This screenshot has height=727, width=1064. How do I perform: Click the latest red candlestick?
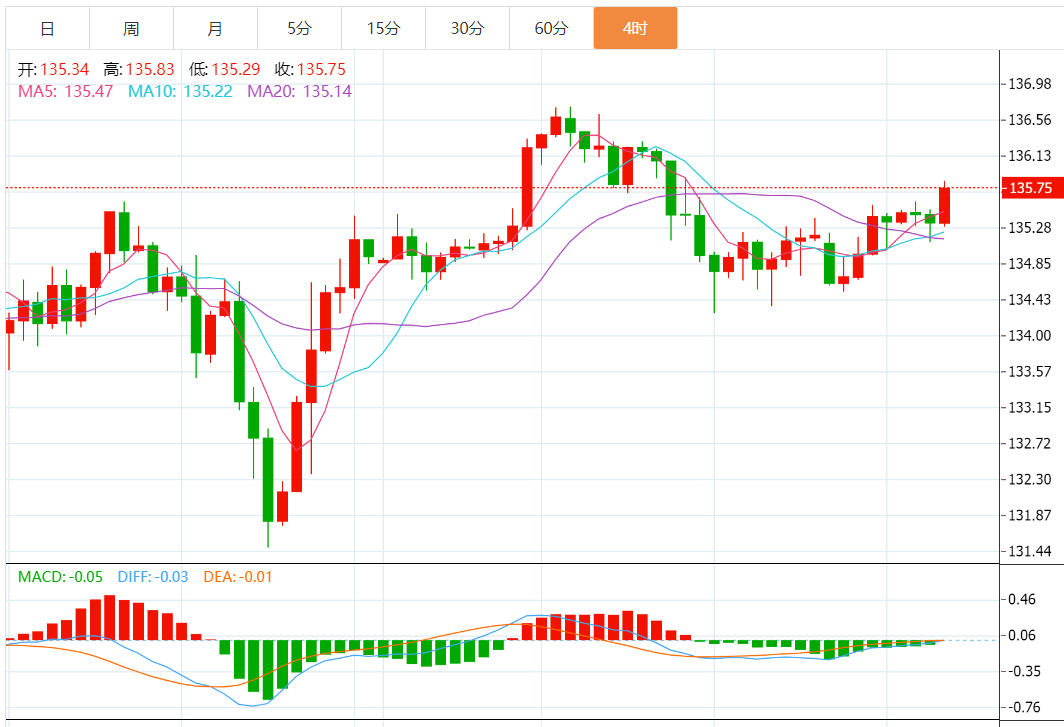(944, 205)
